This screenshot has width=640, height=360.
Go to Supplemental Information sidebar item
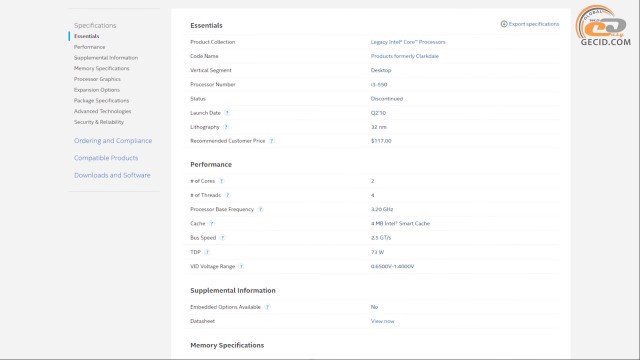point(106,58)
